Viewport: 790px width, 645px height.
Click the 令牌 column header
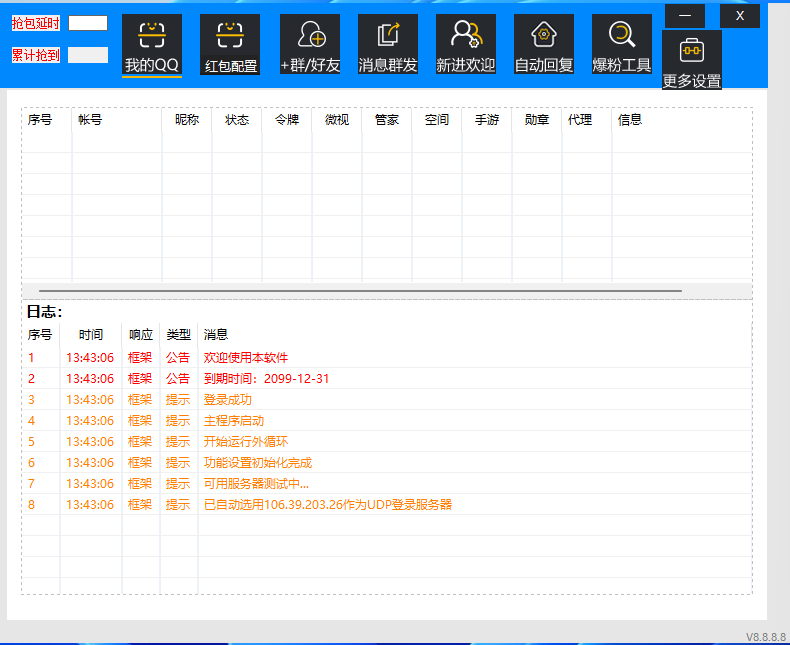[287, 120]
